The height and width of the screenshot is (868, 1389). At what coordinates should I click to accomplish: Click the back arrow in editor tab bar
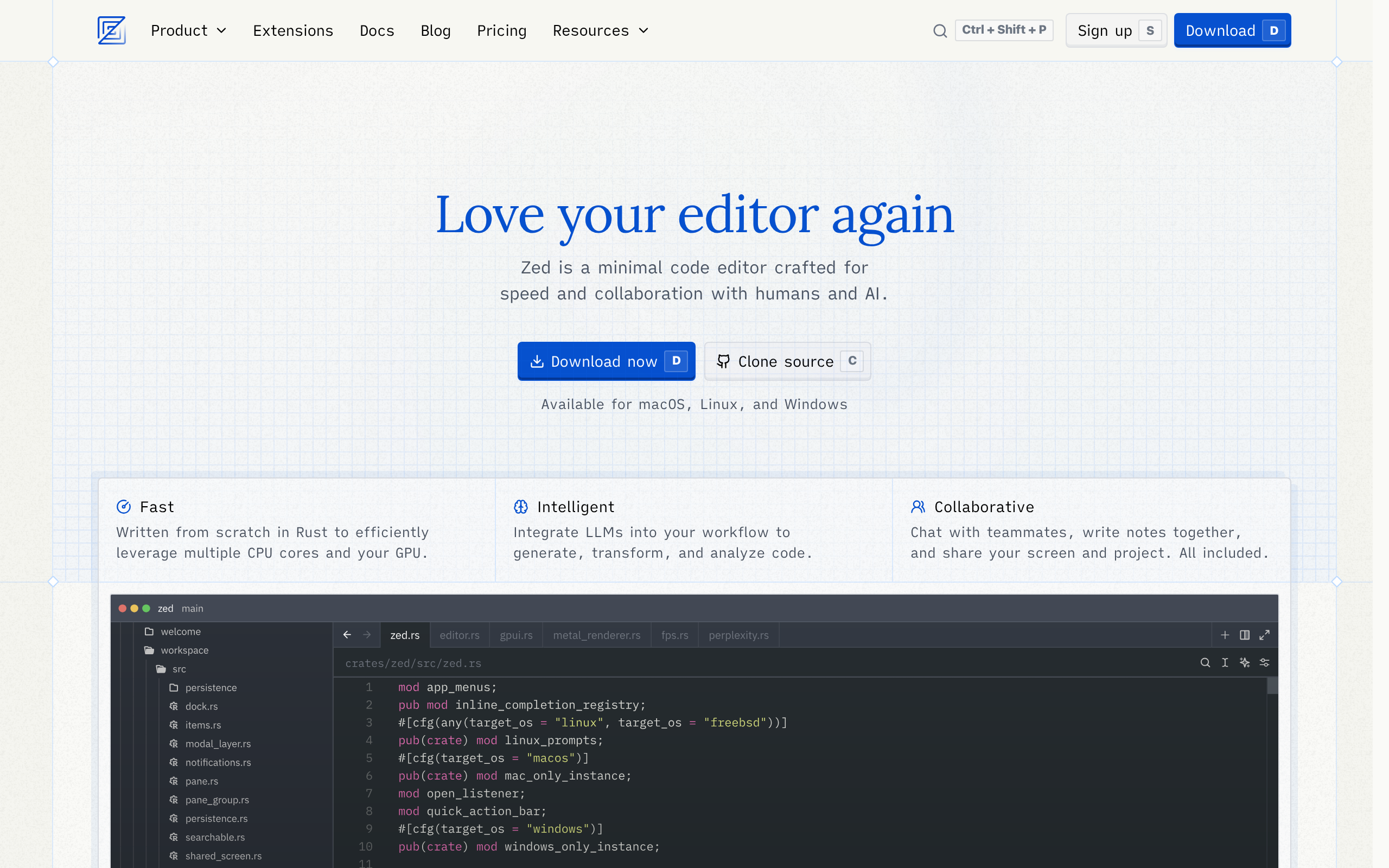[x=347, y=635]
